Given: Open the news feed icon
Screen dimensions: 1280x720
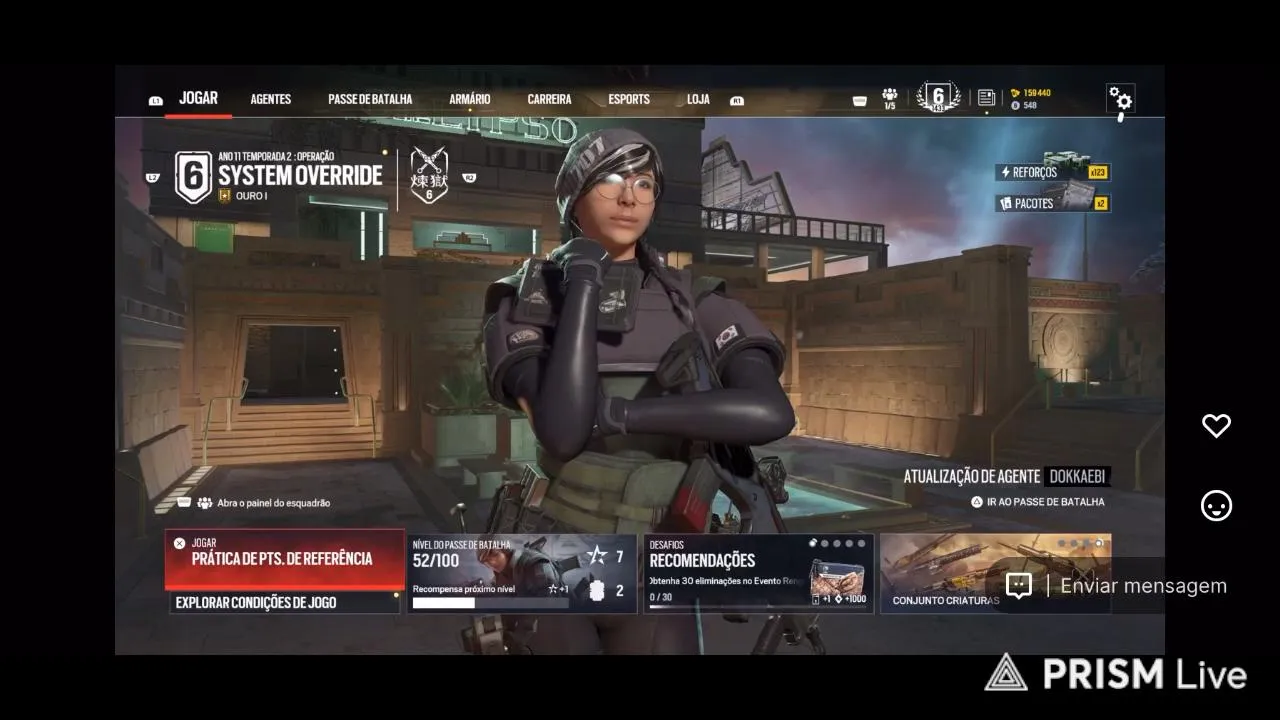Looking at the screenshot, I should pyautogui.click(x=986, y=97).
